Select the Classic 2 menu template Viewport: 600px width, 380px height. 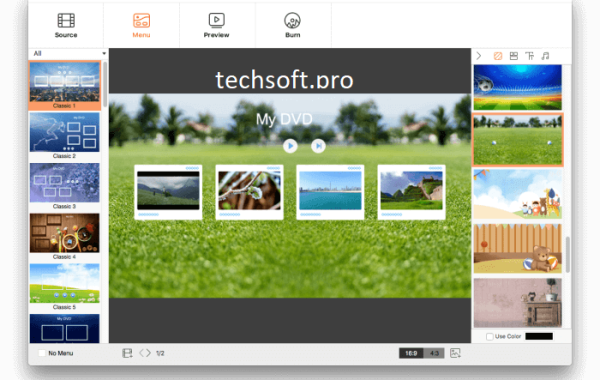pyautogui.click(x=65, y=135)
